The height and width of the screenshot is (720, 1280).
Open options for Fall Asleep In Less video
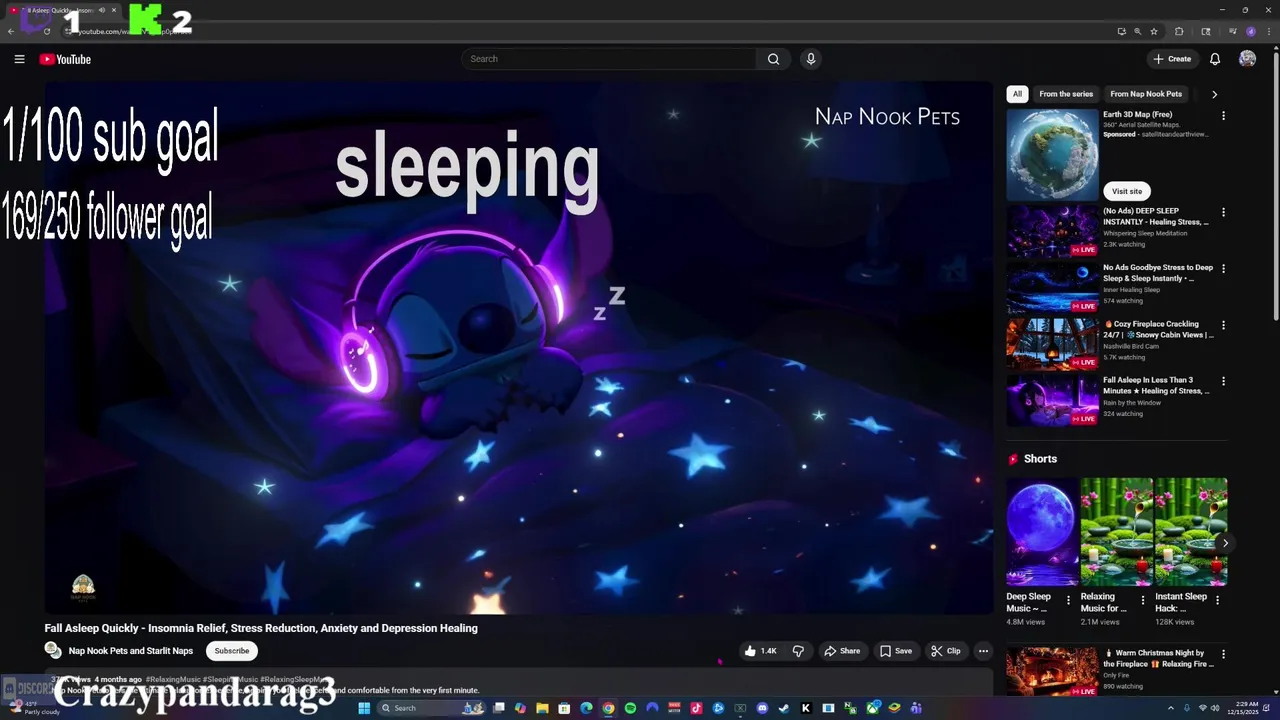(x=1223, y=381)
